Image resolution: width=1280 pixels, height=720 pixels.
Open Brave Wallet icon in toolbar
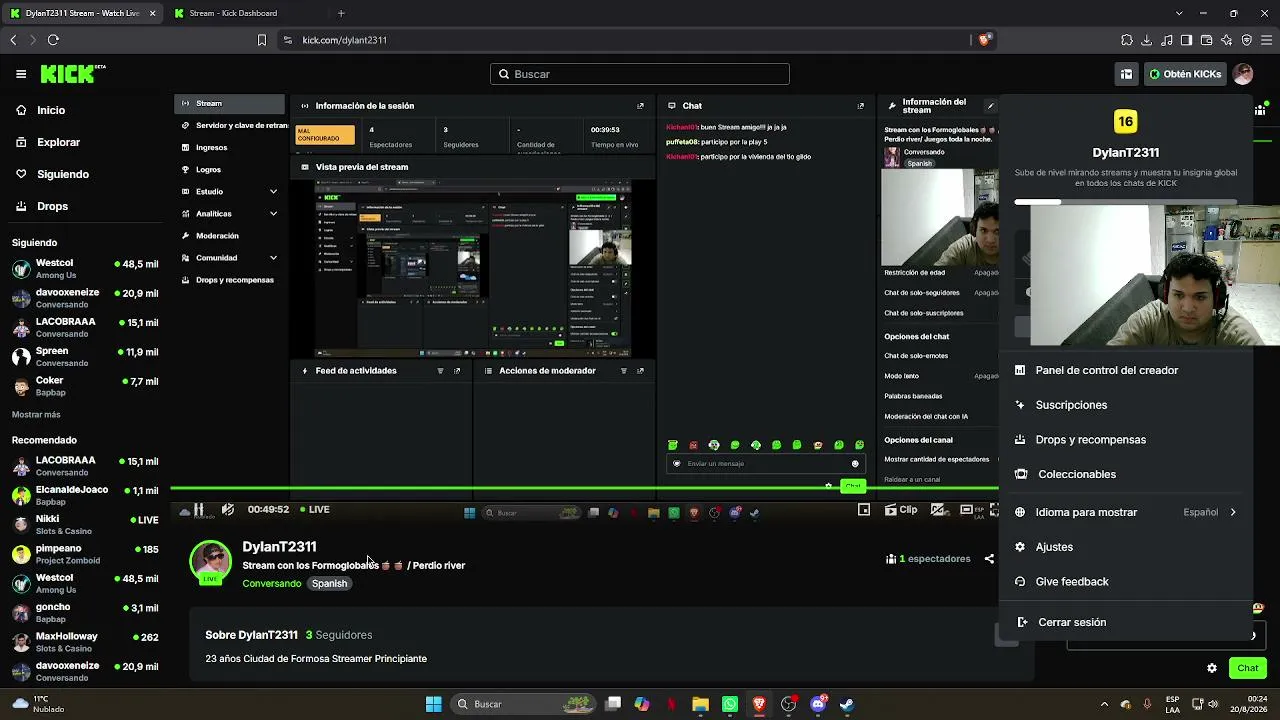click(1207, 40)
